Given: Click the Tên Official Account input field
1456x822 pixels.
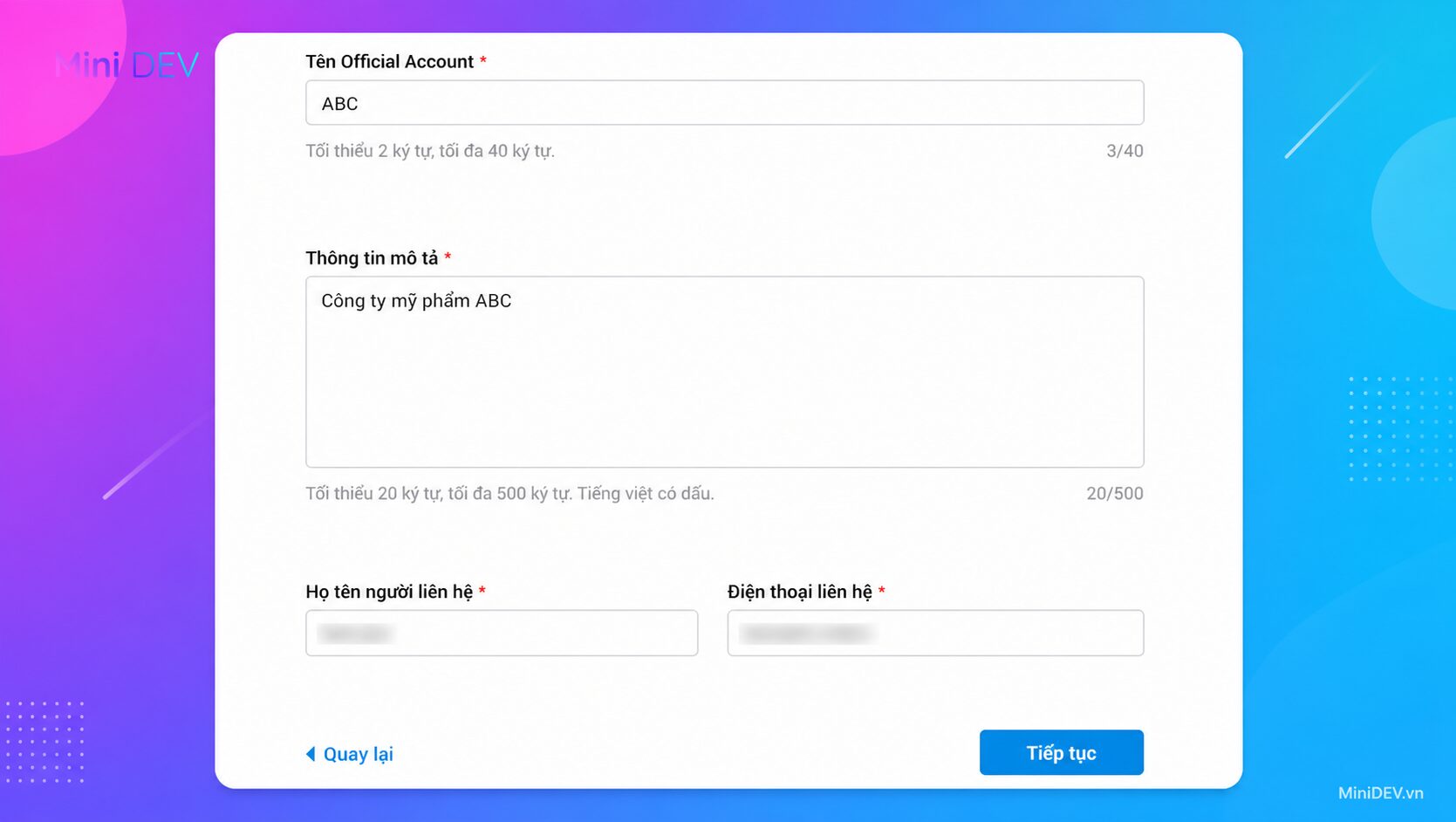Looking at the screenshot, I should [x=724, y=103].
